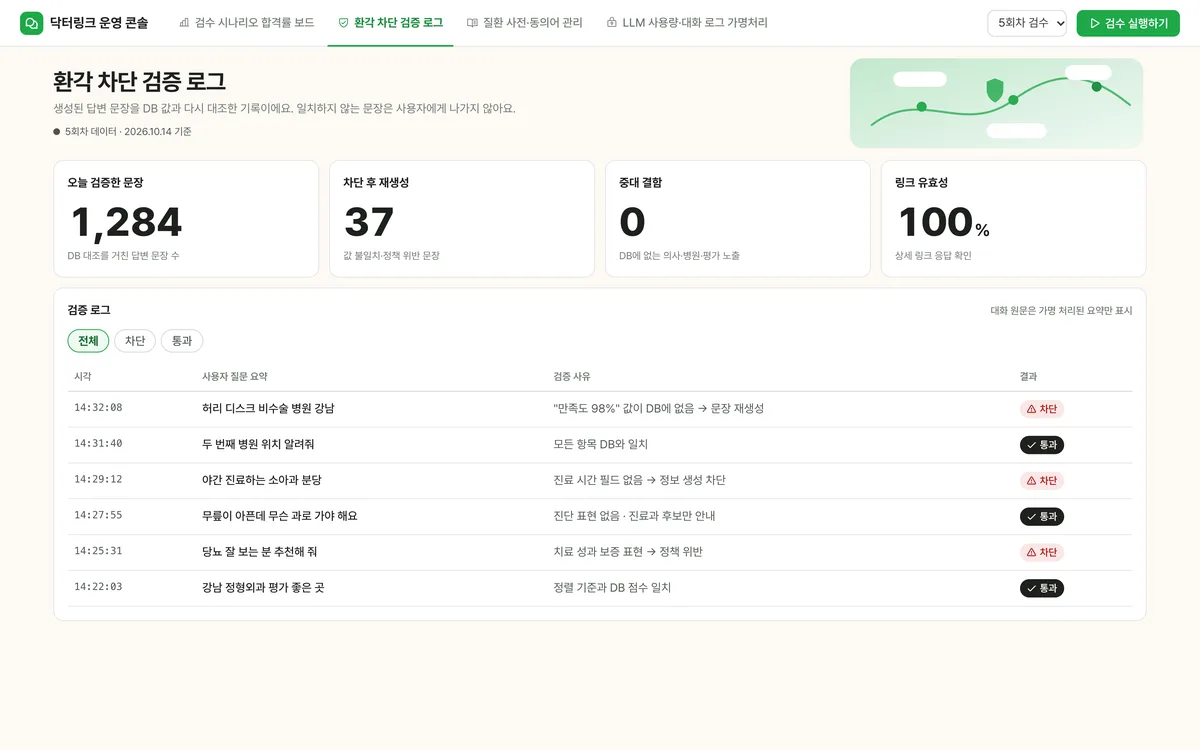1200x750 pixels.
Task: Click the green shield in the banner illustration
Action: pyautogui.click(x=994, y=91)
